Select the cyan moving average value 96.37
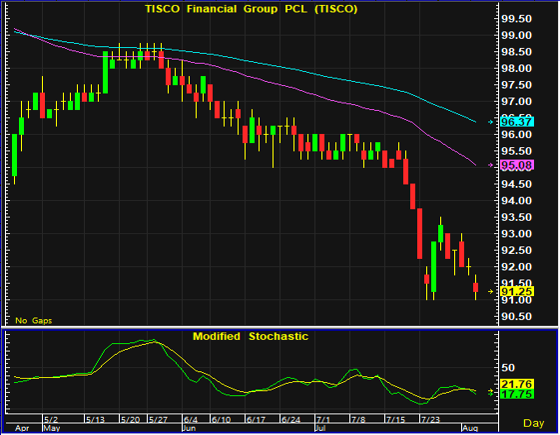 (x=517, y=122)
